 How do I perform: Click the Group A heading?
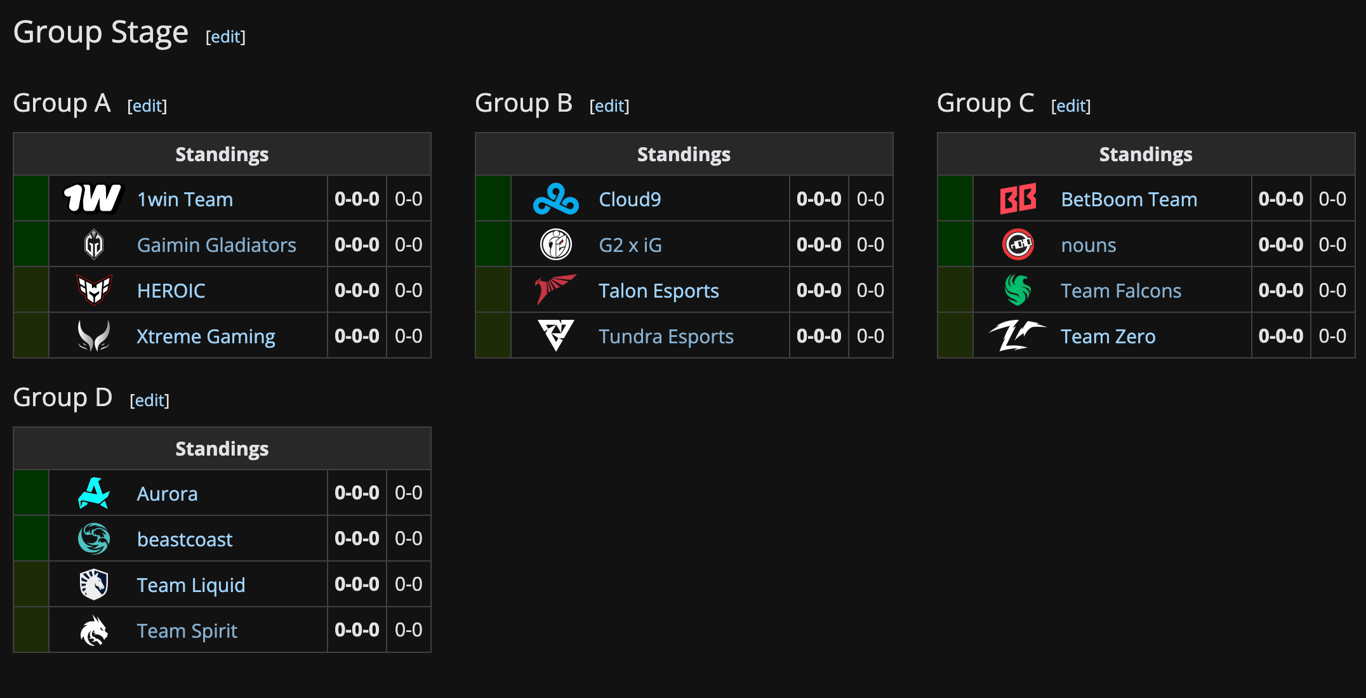[x=62, y=103]
